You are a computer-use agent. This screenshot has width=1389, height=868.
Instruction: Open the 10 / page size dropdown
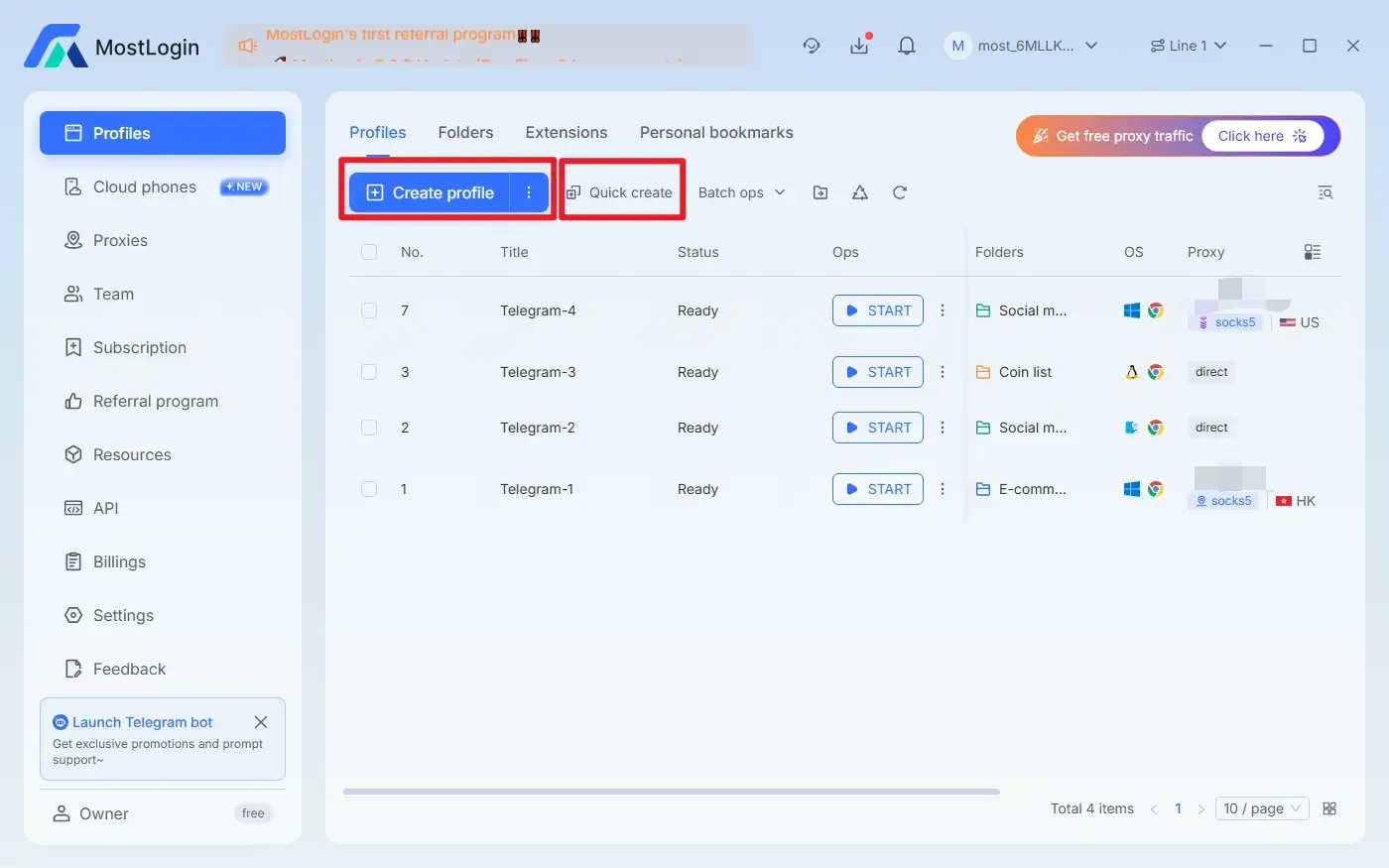[x=1262, y=808]
